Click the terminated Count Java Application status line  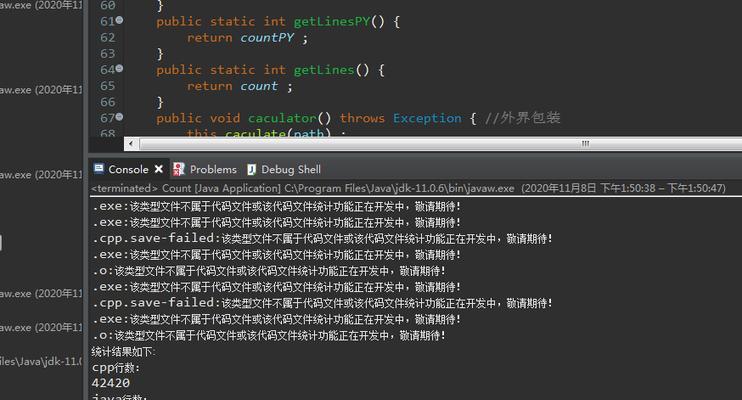pos(408,188)
